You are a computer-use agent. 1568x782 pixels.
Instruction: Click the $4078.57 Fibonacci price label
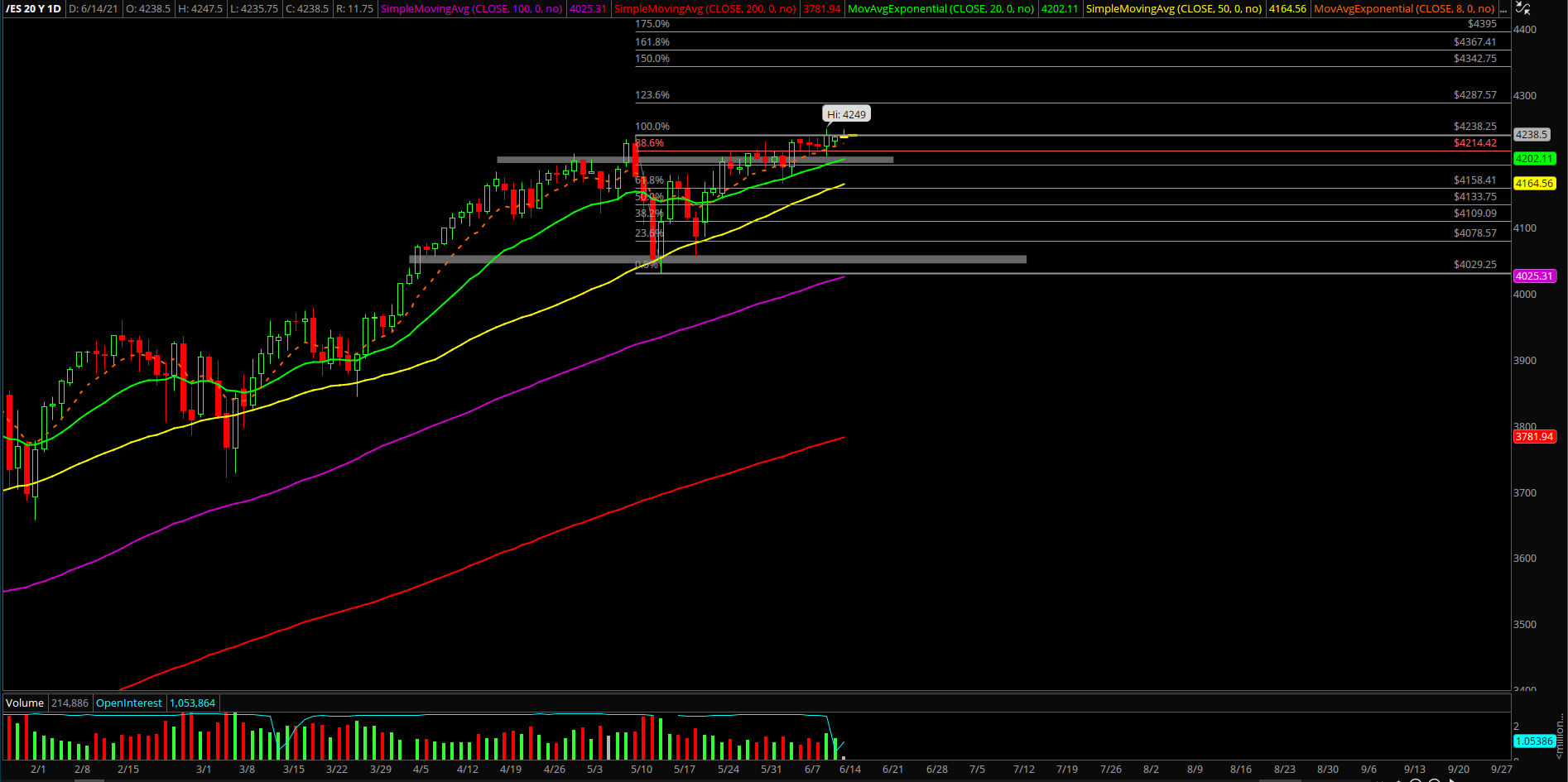tap(1475, 233)
